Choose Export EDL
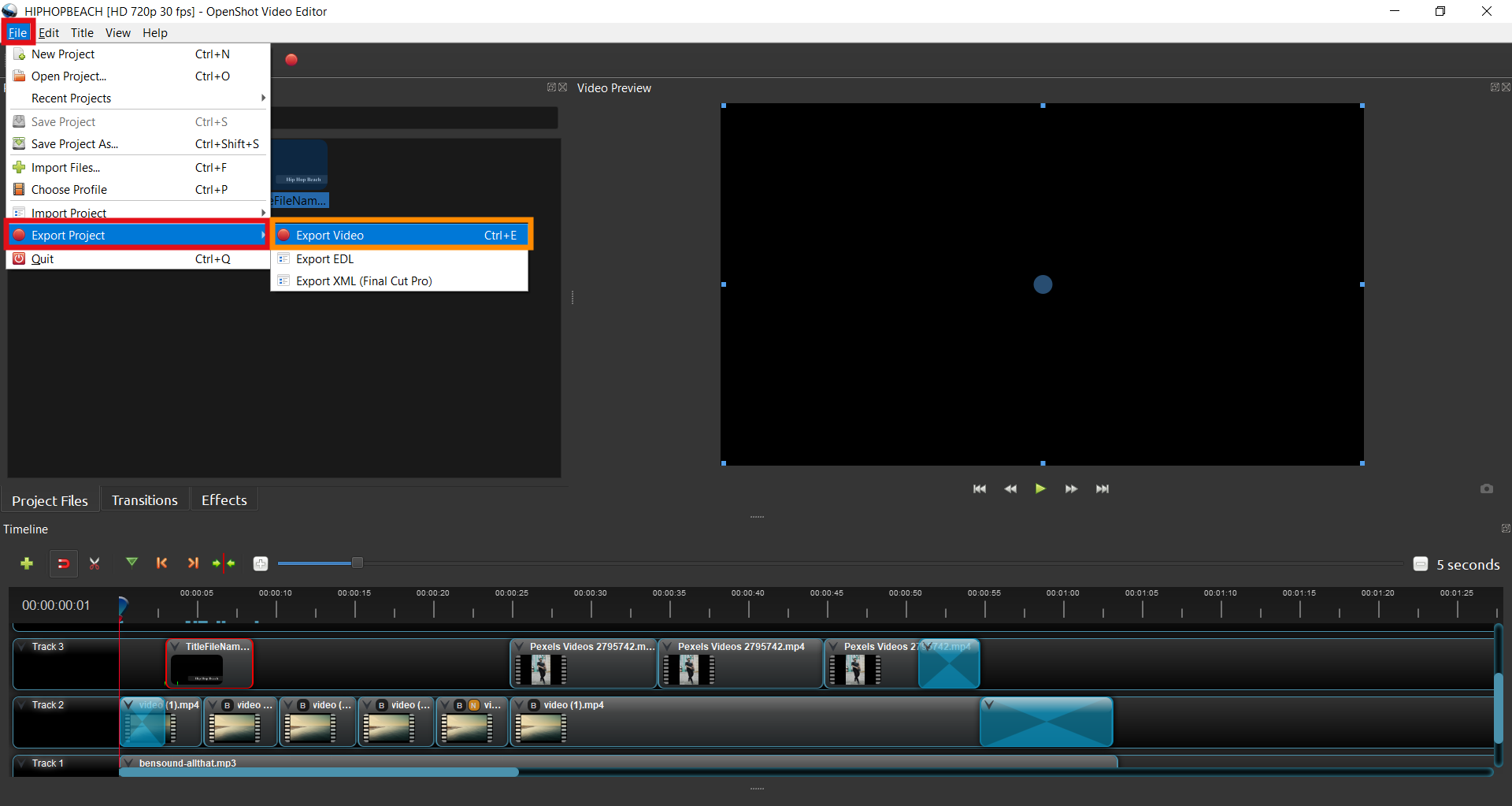Viewport: 1512px width, 806px height. (x=399, y=258)
